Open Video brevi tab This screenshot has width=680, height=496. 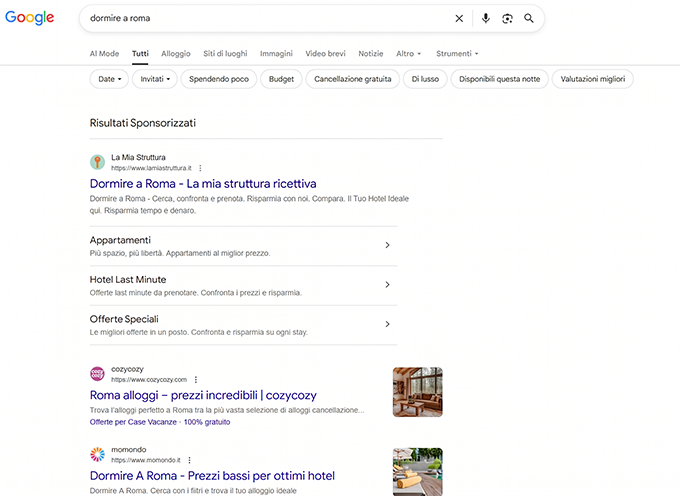(325, 53)
